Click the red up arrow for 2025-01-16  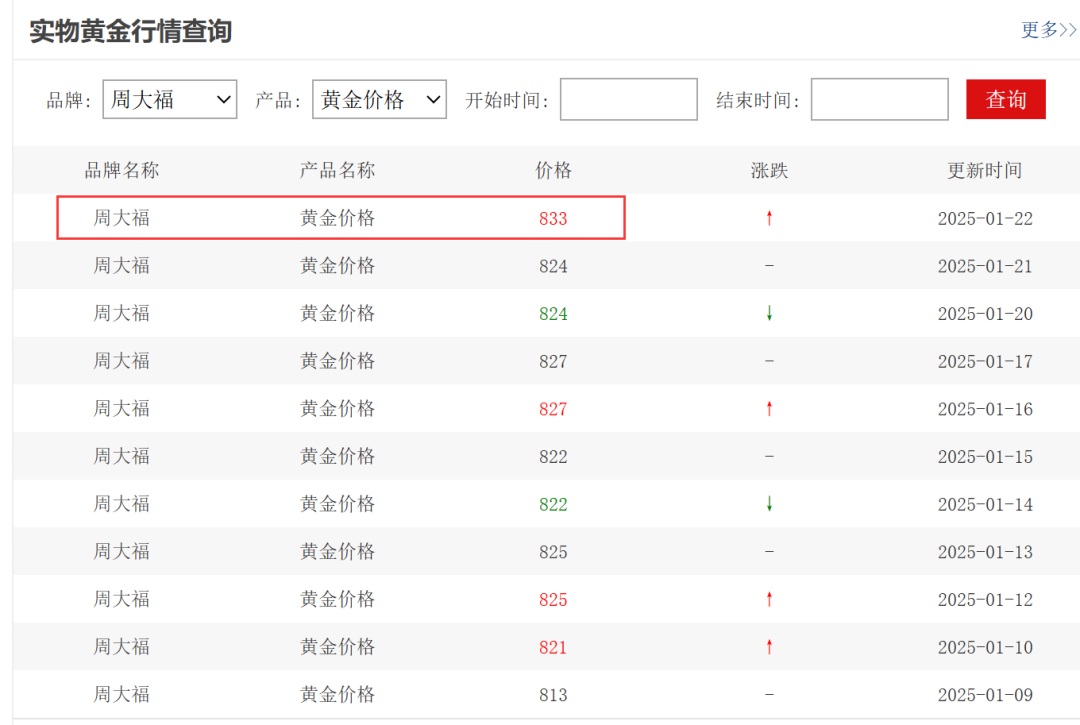(x=769, y=408)
